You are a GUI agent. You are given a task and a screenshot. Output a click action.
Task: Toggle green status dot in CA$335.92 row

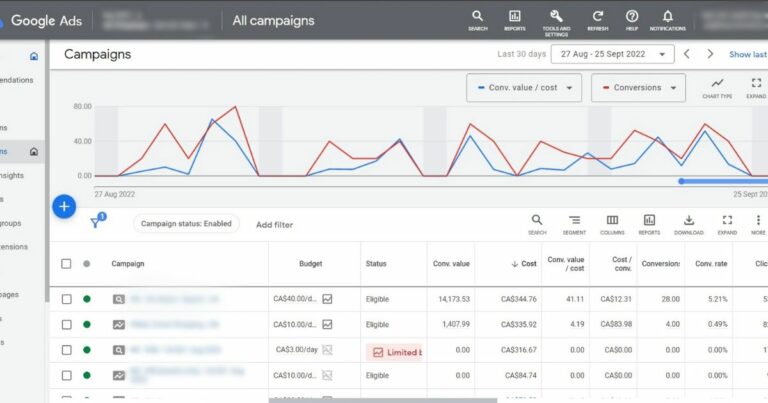pyautogui.click(x=87, y=324)
